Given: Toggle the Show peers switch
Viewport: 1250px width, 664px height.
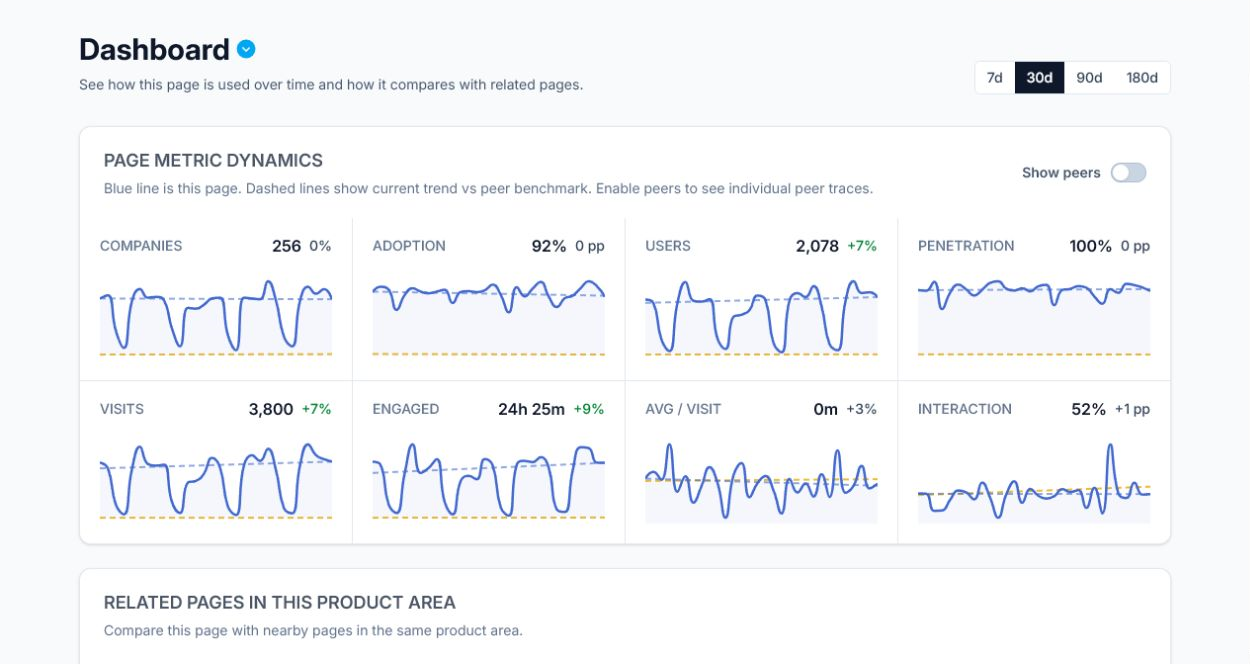Looking at the screenshot, I should (1129, 173).
